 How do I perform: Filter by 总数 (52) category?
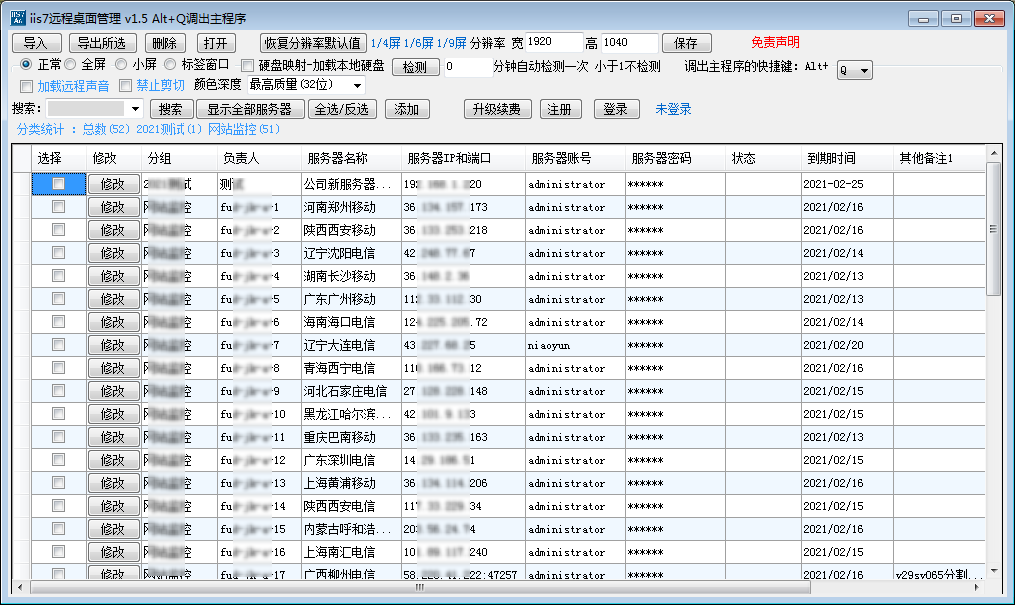point(106,129)
